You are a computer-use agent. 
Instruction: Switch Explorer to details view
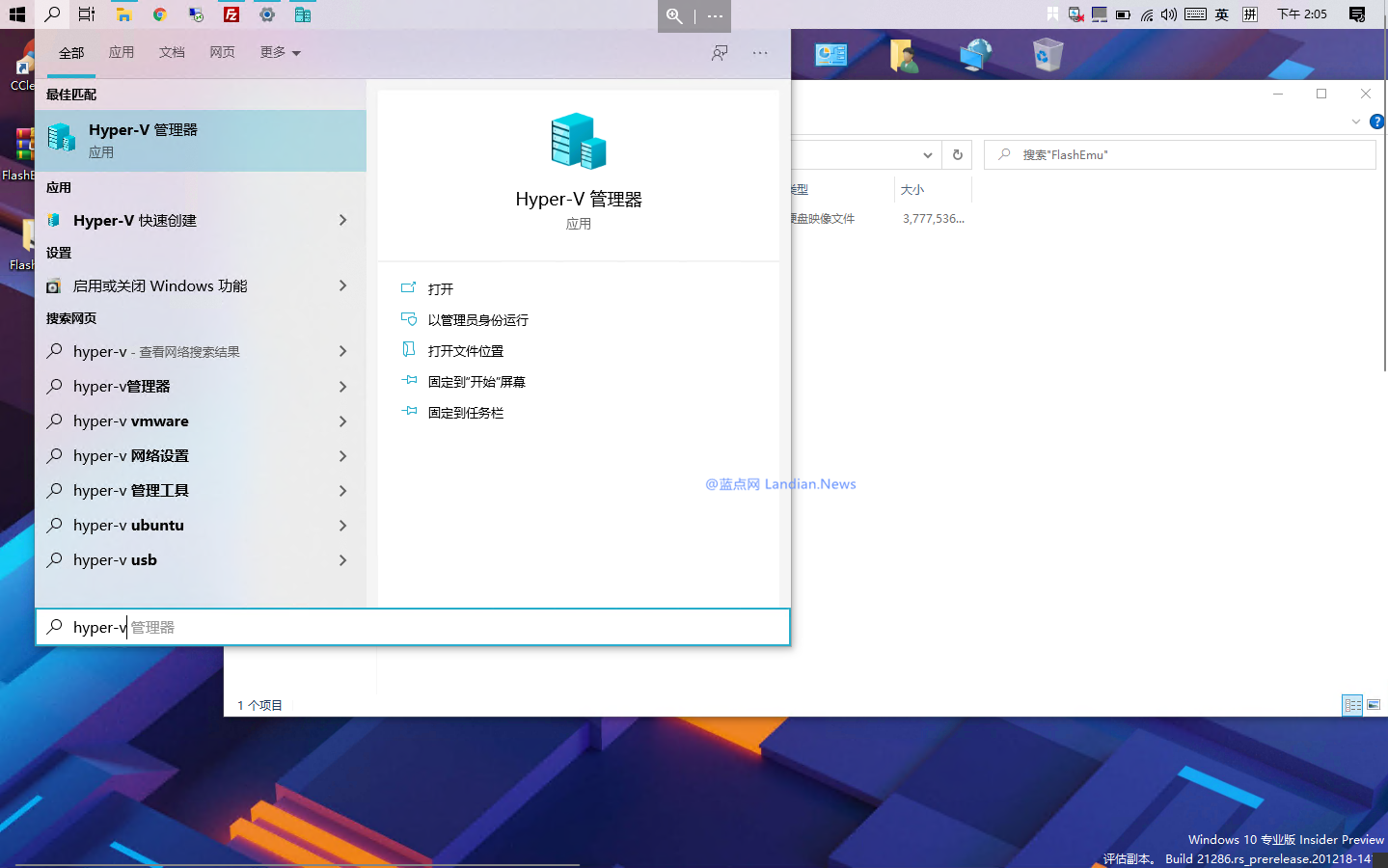pyautogui.click(x=1353, y=705)
